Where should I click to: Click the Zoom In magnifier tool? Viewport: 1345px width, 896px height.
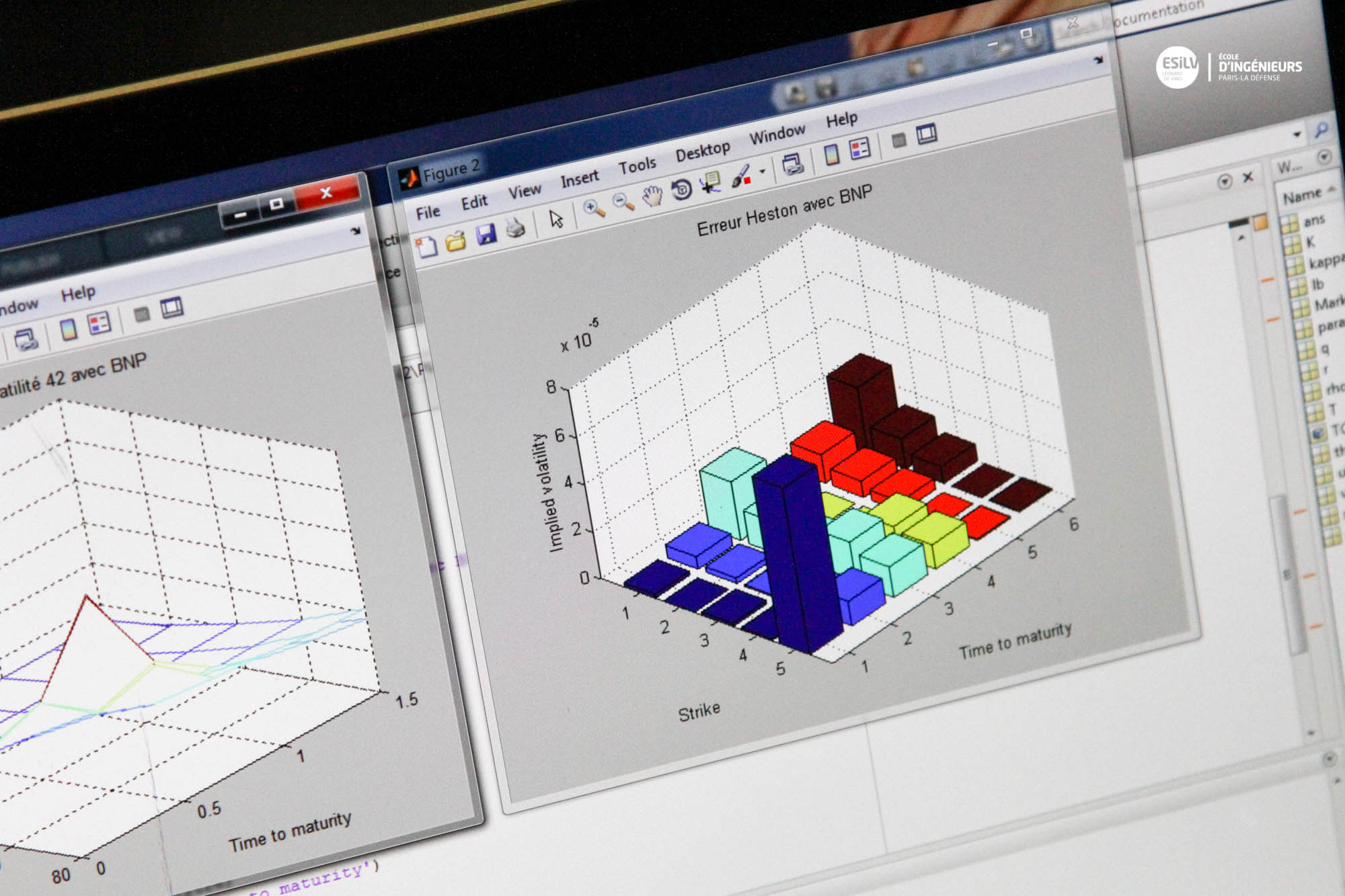(x=593, y=208)
